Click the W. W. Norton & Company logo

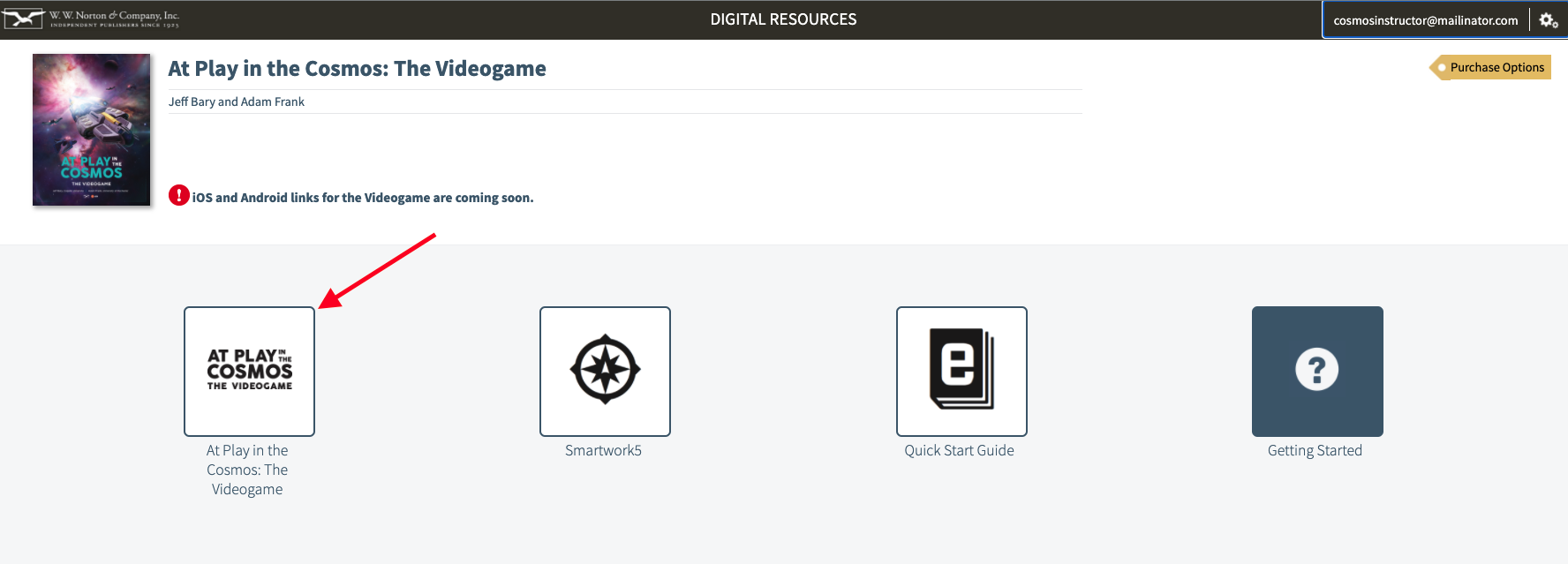[x=91, y=19]
